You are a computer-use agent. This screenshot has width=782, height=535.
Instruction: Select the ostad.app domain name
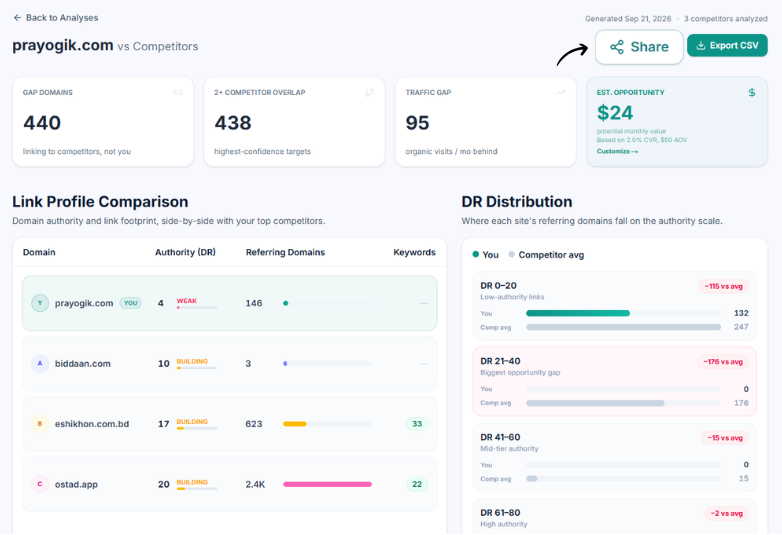[76, 484]
